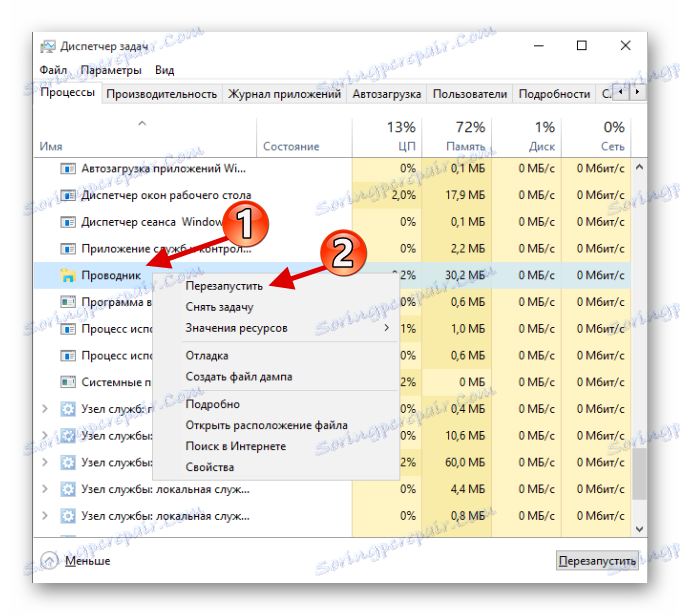The width and height of the screenshot is (680, 615).
Task: Choose Открыть расположение файла menu item
Action: pyautogui.click(x=266, y=425)
